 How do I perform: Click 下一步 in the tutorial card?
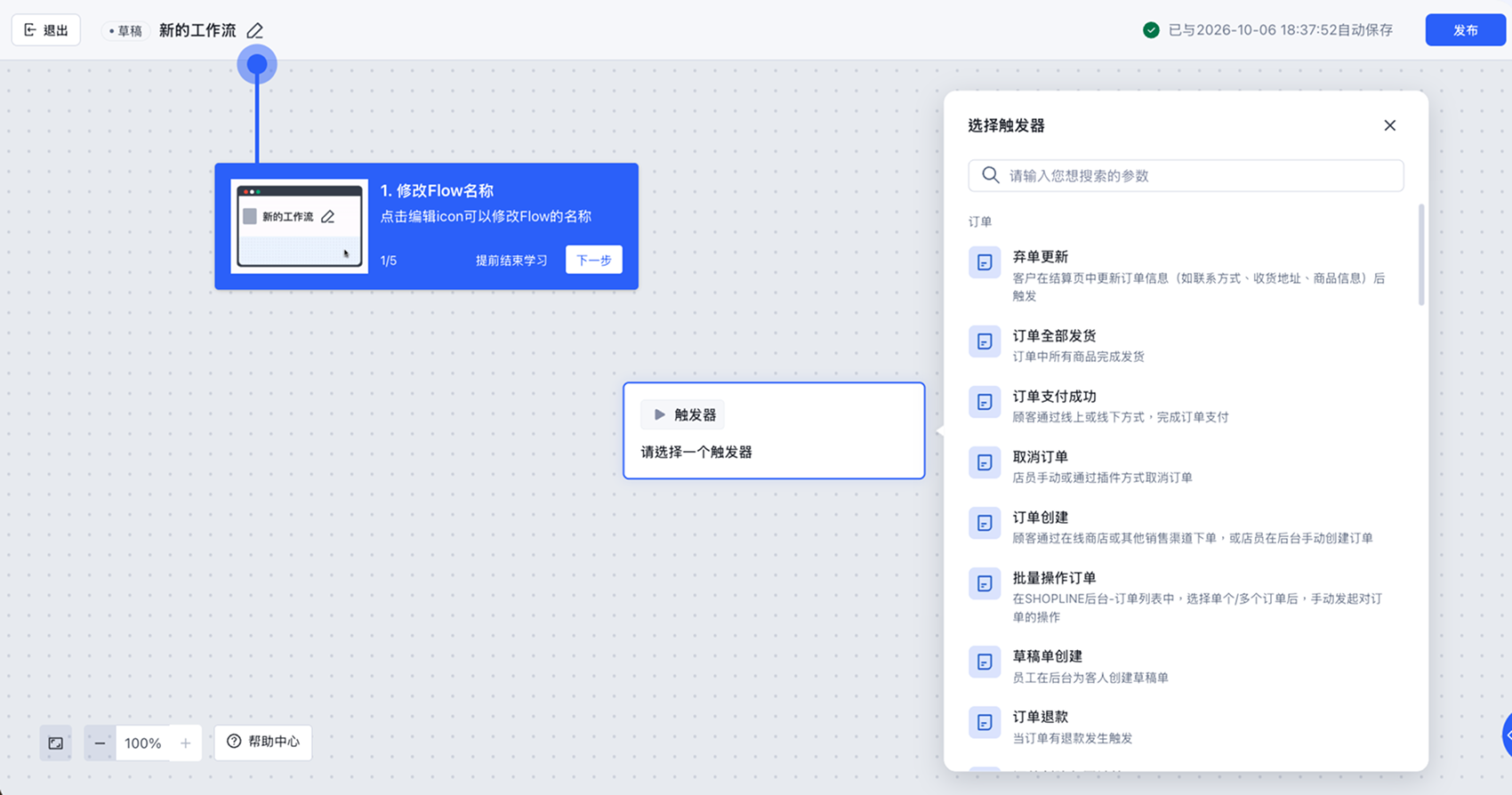pyautogui.click(x=594, y=260)
